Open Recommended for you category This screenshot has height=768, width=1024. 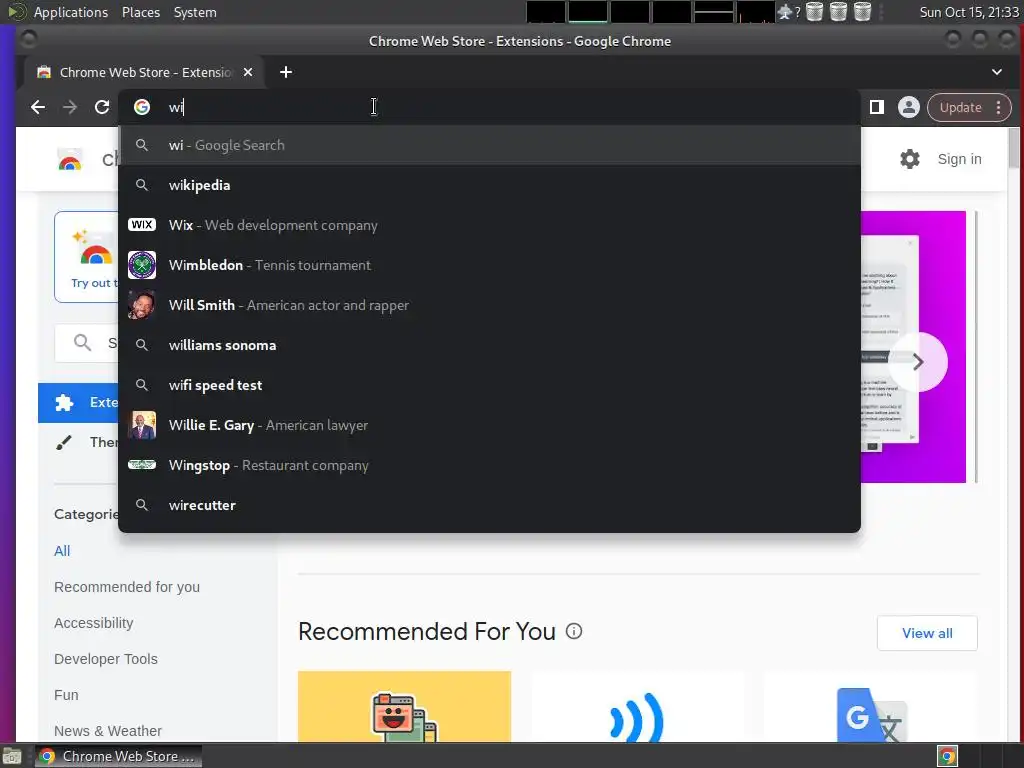[127, 586]
